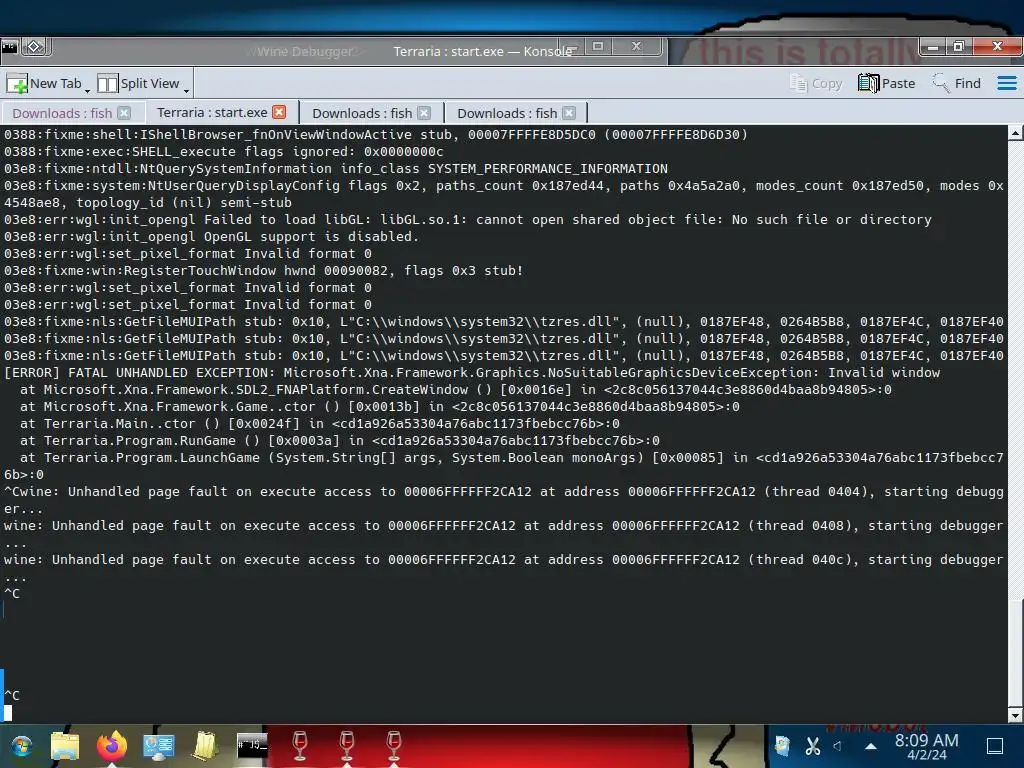Open the file manager taskbar icon
The width and height of the screenshot is (1024, 768).
point(65,745)
